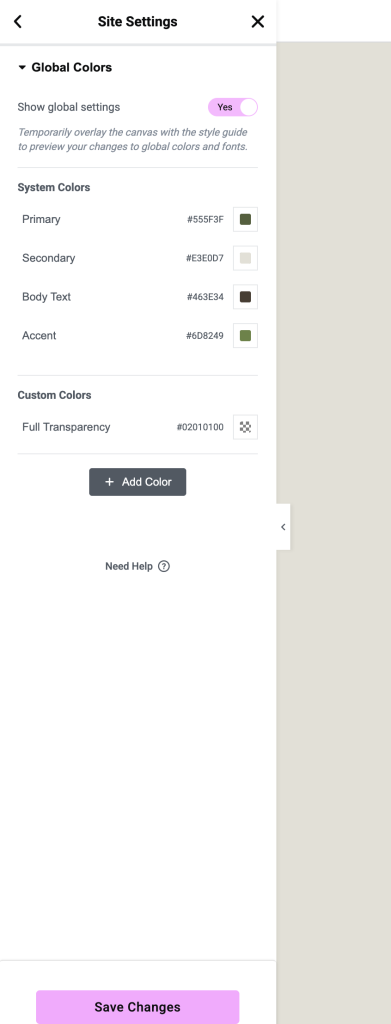The image size is (391, 1024).
Task: Click the Add Color button
Action: coord(138,482)
